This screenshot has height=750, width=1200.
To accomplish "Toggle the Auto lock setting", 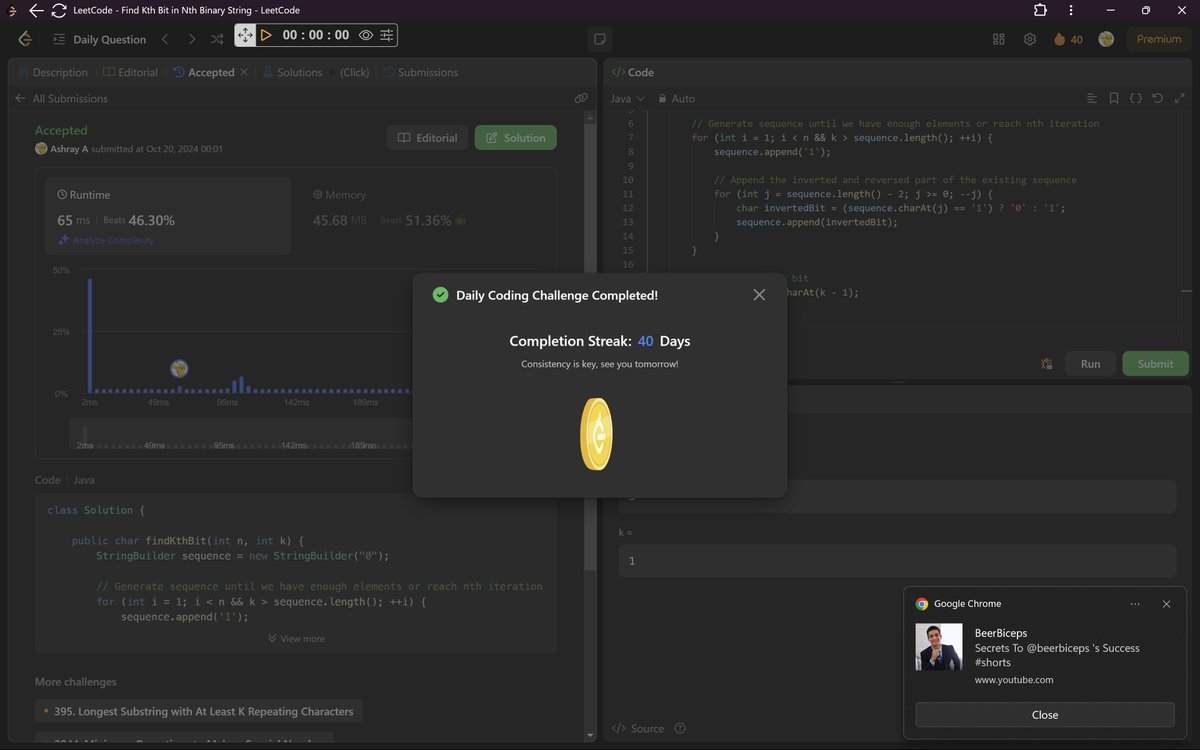I will (x=675, y=98).
